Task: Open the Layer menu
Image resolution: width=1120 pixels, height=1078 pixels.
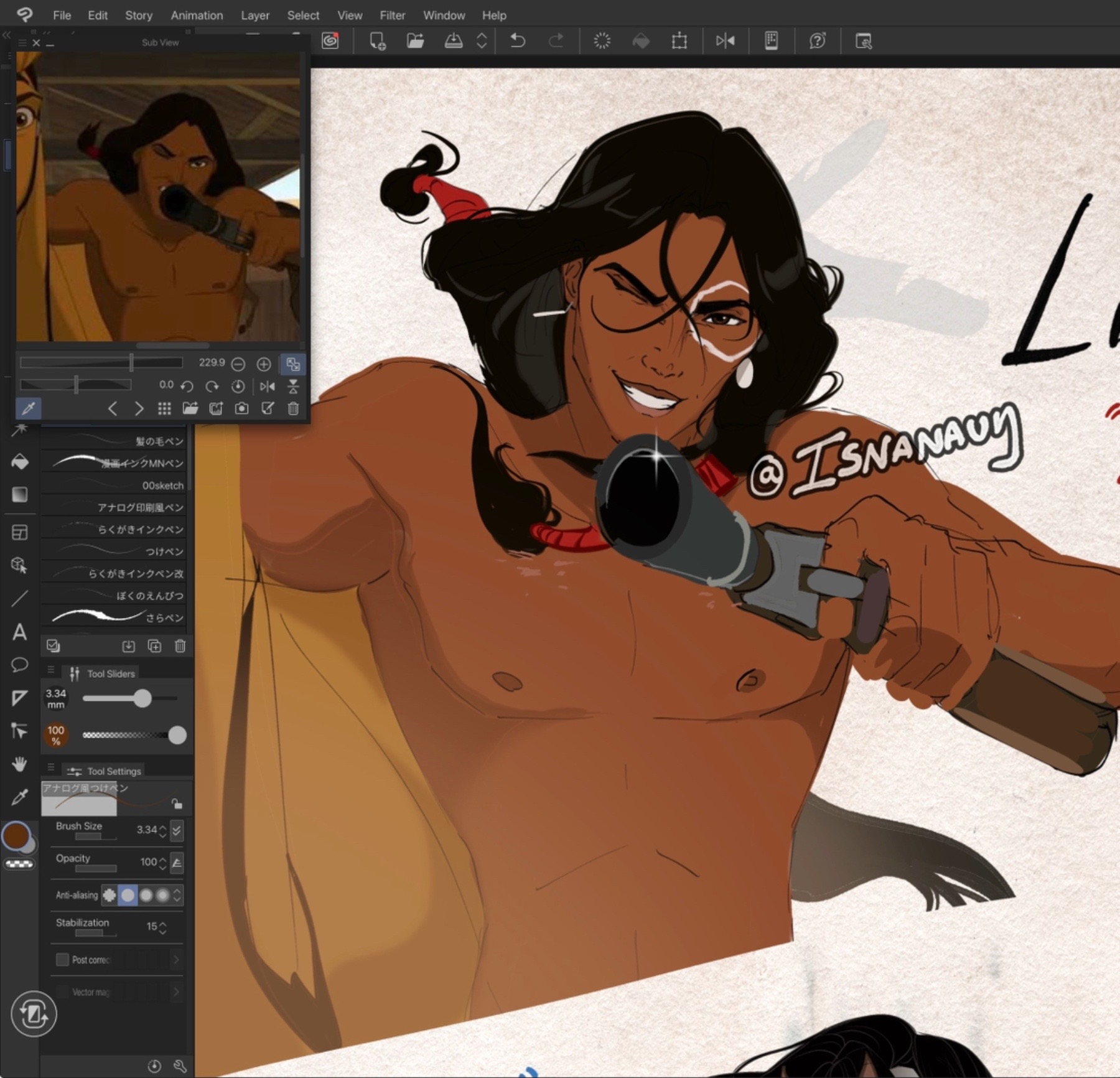Action: (x=255, y=15)
